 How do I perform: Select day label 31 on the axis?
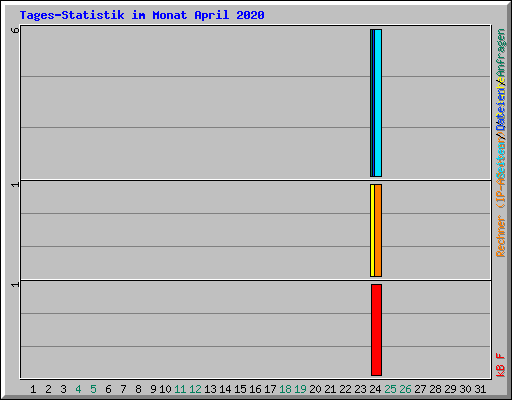tap(480, 389)
